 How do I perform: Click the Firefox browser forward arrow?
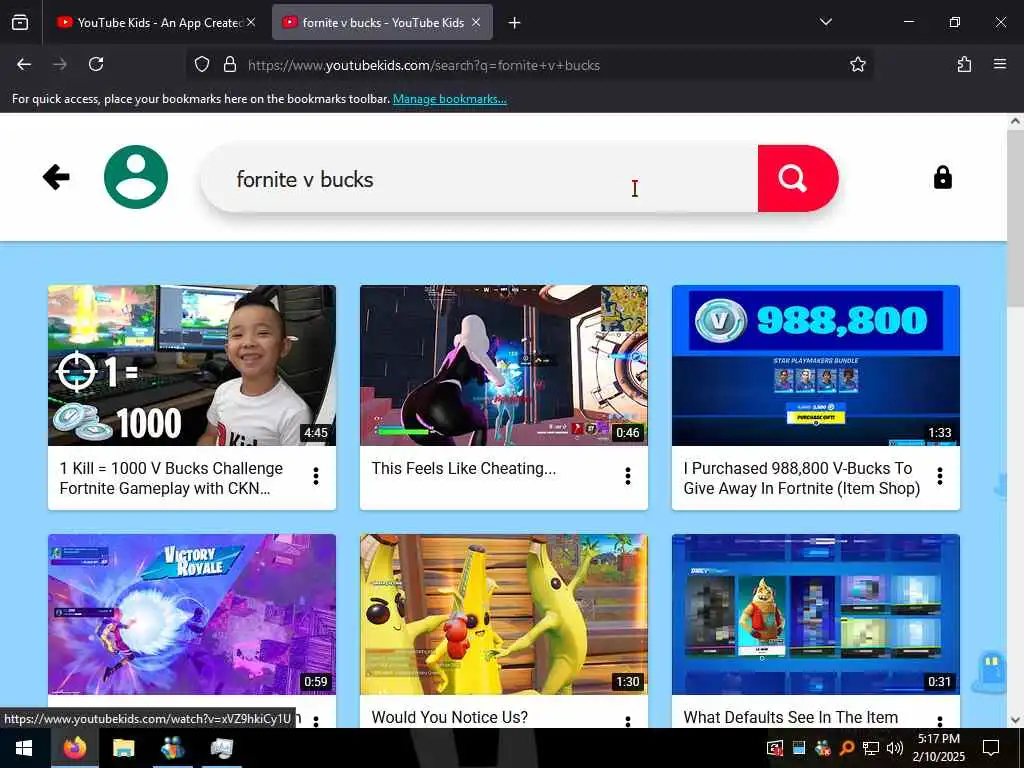(60, 65)
